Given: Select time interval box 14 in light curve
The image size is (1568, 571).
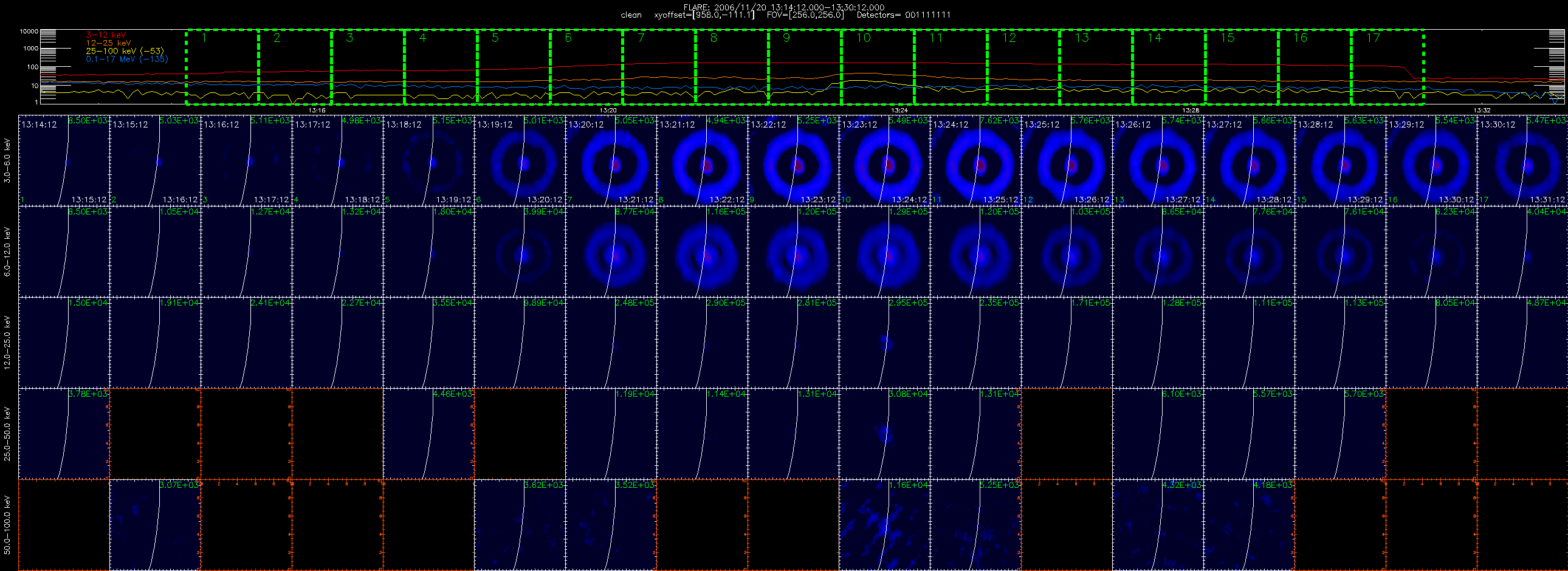Looking at the screenshot, I should [x=1169, y=66].
